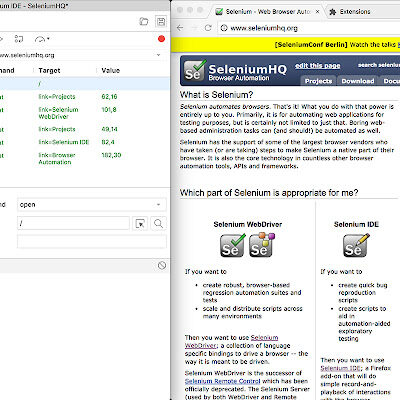Click the SeleniumHQ logo
Screen dimensions: 400x400
coord(235,71)
